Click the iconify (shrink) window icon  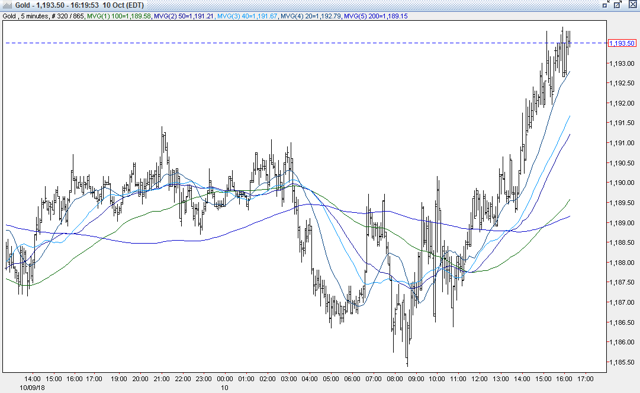606,5
